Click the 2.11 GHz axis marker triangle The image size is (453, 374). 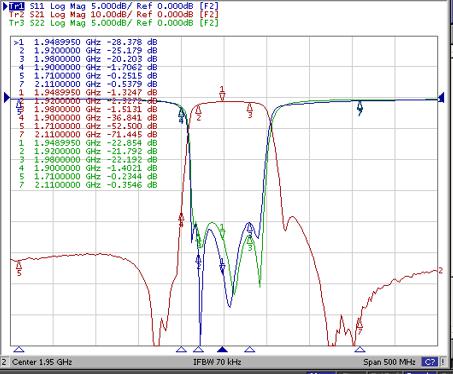359,349
